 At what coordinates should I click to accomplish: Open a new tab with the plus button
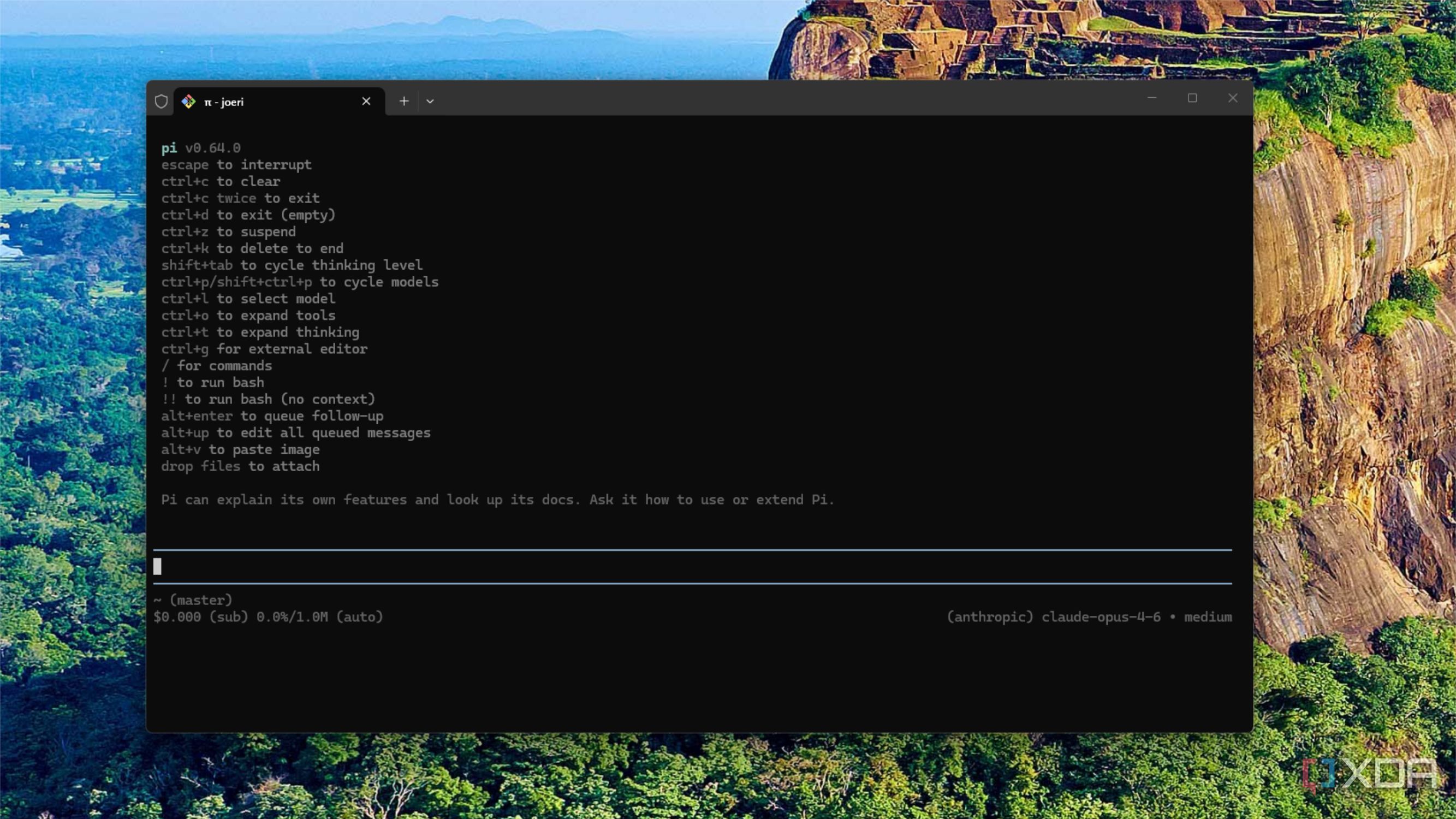pos(403,101)
